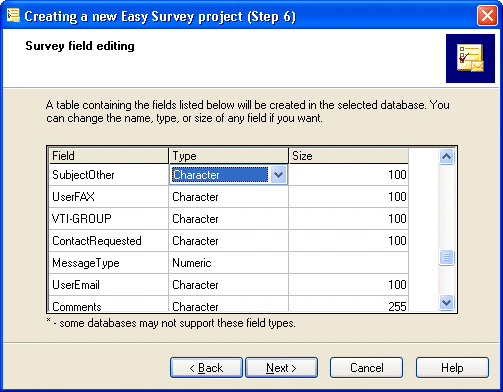Screen dimensions: 503x392
Task: Return with the Back button
Action: pyautogui.click(x=206, y=368)
